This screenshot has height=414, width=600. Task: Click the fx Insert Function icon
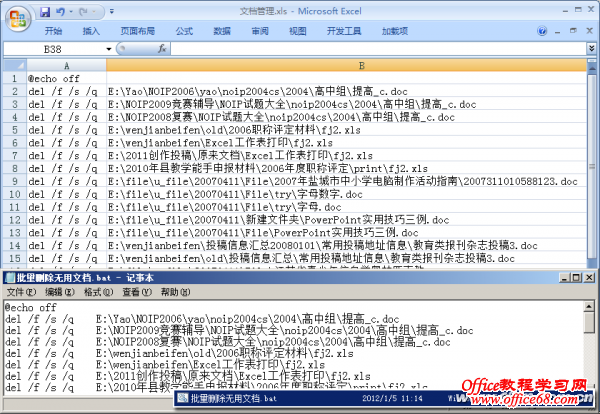click(x=162, y=49)
